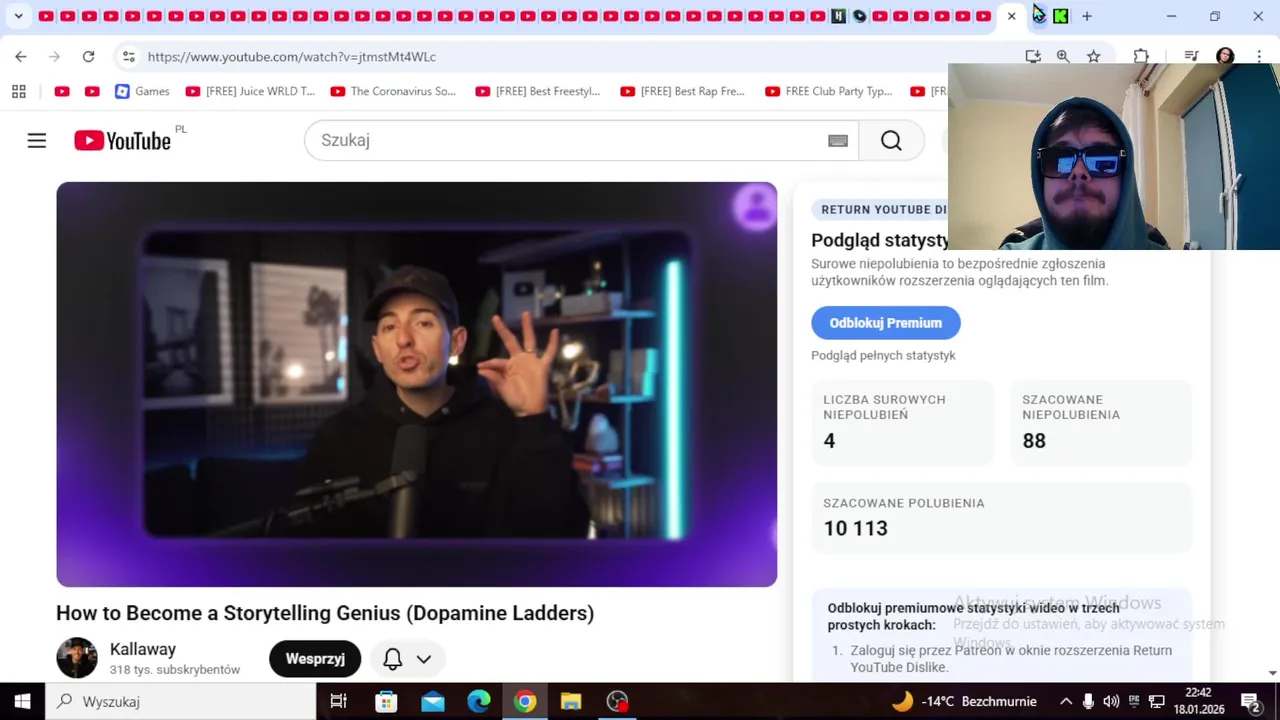Screen dimensions: 1280x720
Task: Click the Wesprzyj button
Action: pyautogui.click(x=315, y=659)
